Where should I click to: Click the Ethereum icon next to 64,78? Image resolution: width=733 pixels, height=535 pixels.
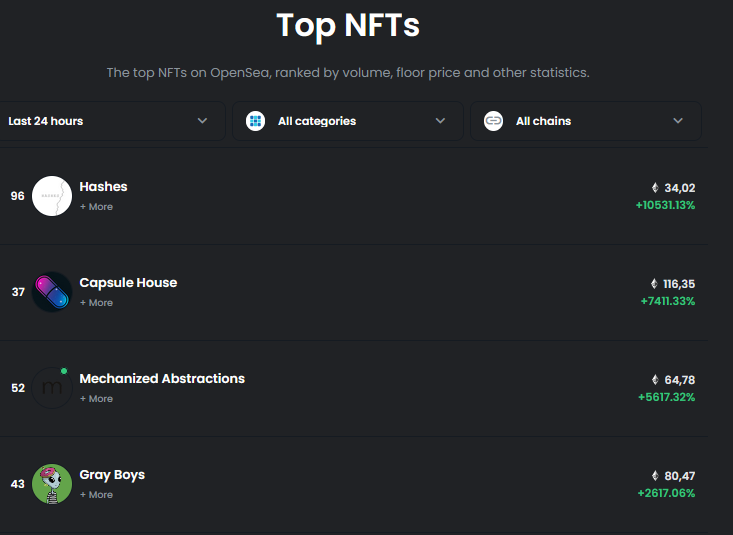[655, 380]
